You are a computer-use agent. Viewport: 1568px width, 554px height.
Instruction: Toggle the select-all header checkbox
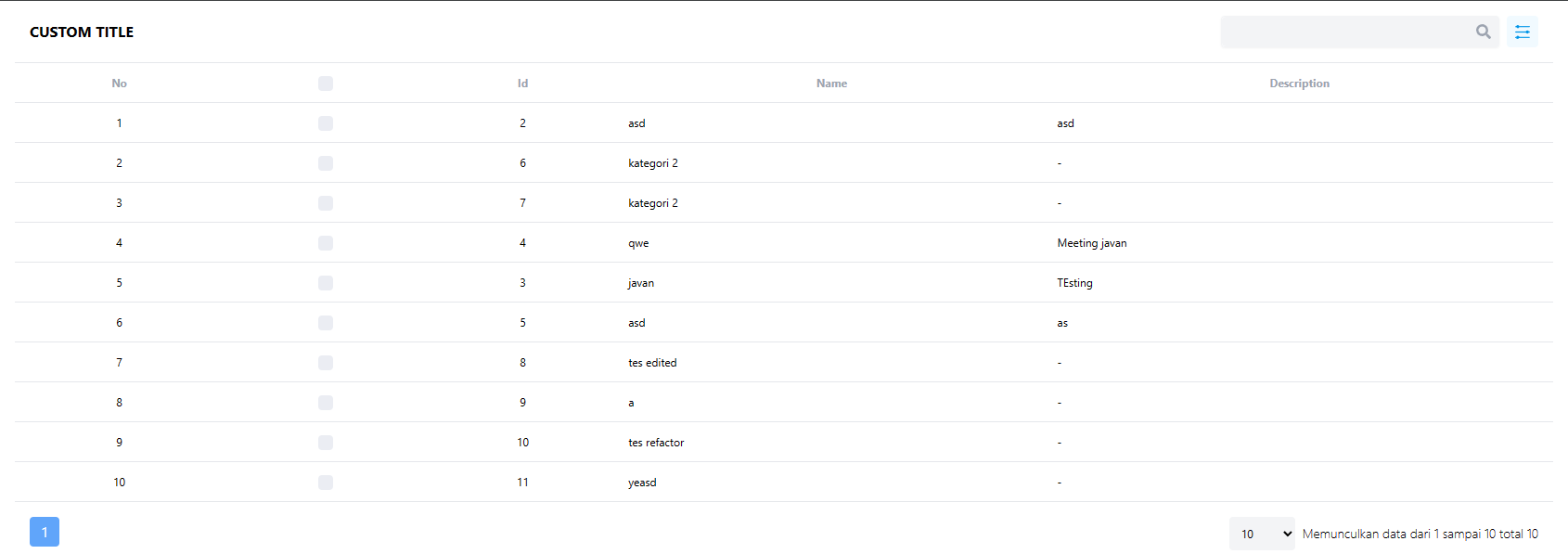coord(326,84)
